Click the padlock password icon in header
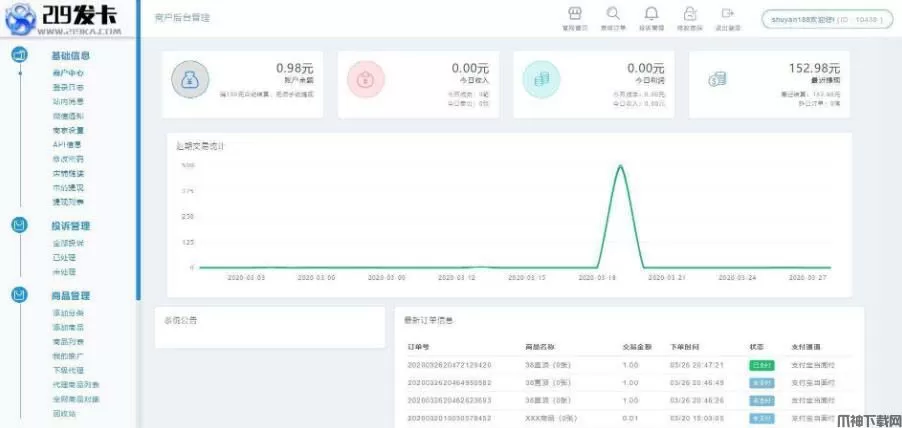The image size is (902, 428). (x=690, y=14)
